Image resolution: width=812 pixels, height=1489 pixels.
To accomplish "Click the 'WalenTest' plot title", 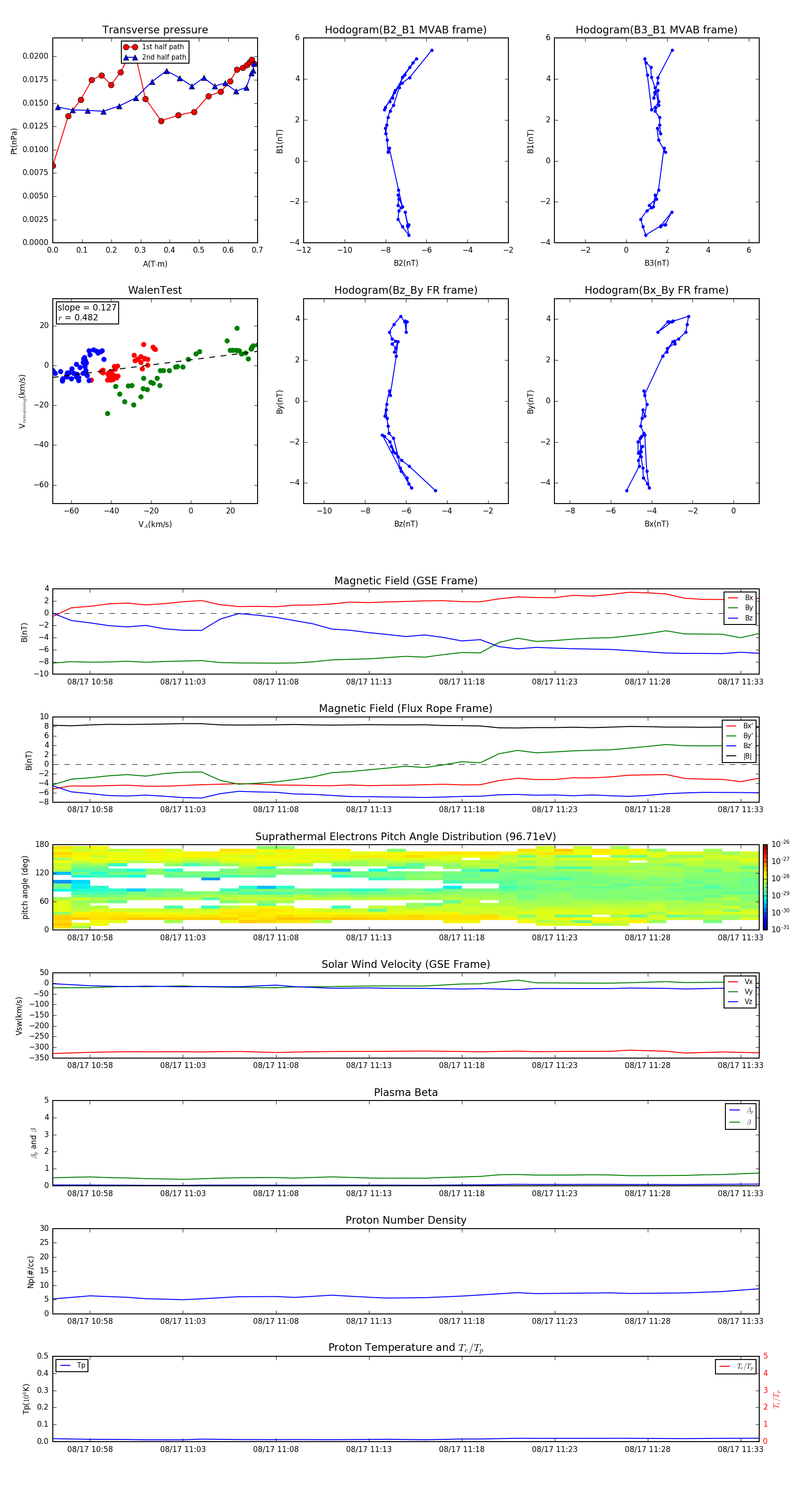I will 155,290.
